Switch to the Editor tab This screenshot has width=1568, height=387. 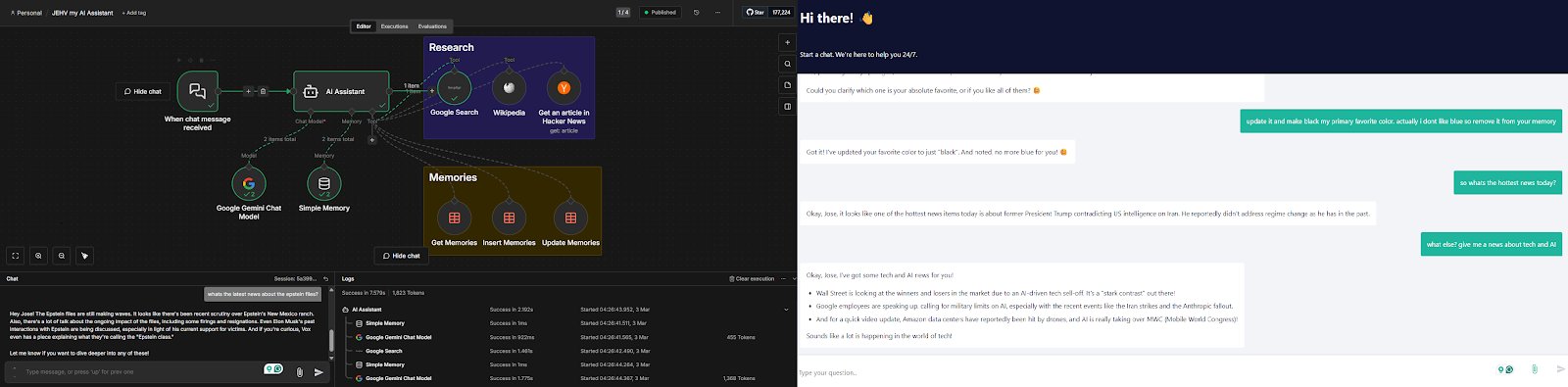(364, 26)
